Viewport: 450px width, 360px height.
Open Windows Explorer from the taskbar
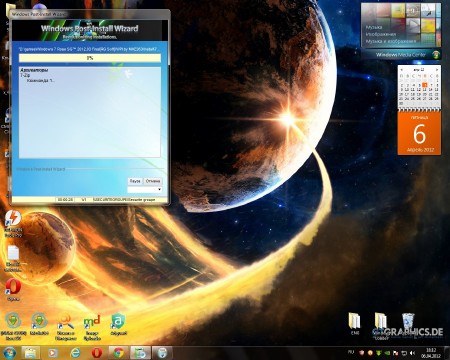click(31, 353)
